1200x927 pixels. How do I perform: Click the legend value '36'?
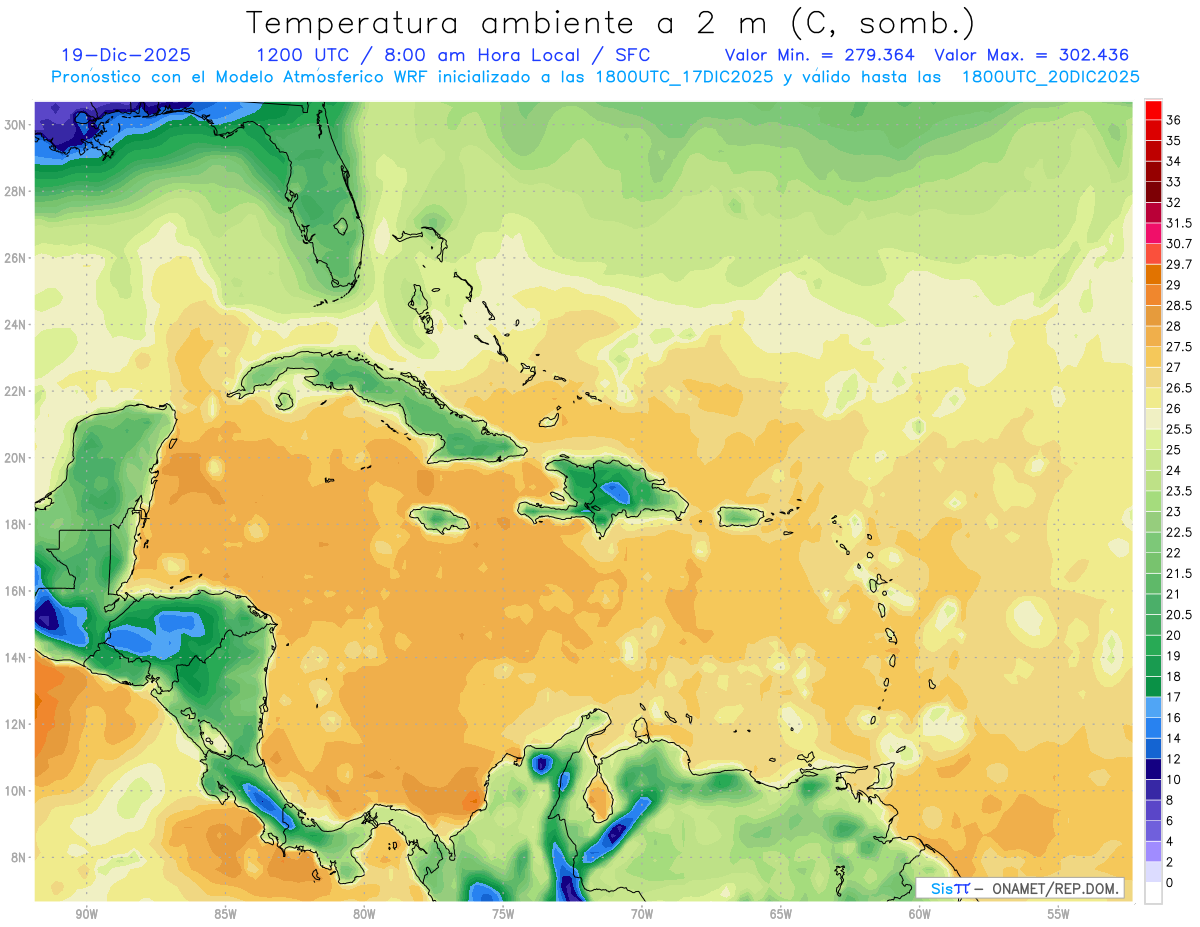[x=1174, y=120]
